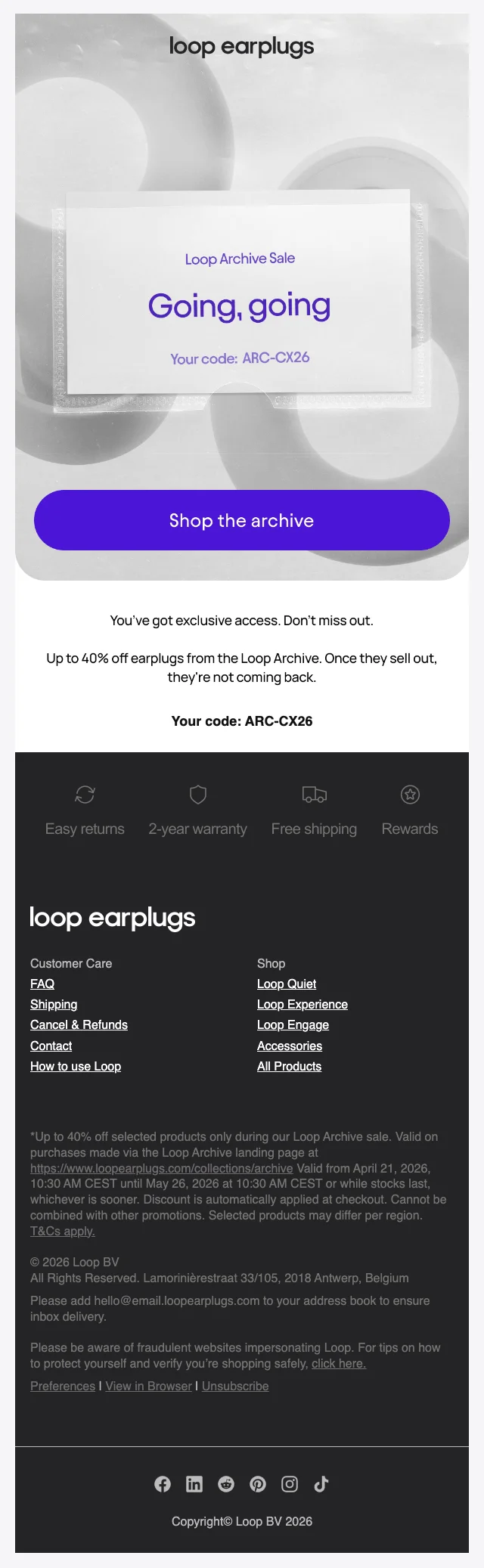The height and width of the screenshot is (1568, 484).
Task: Open the LinkedIn social icon
Action: pyautogui.click(x=194, y=1484)
